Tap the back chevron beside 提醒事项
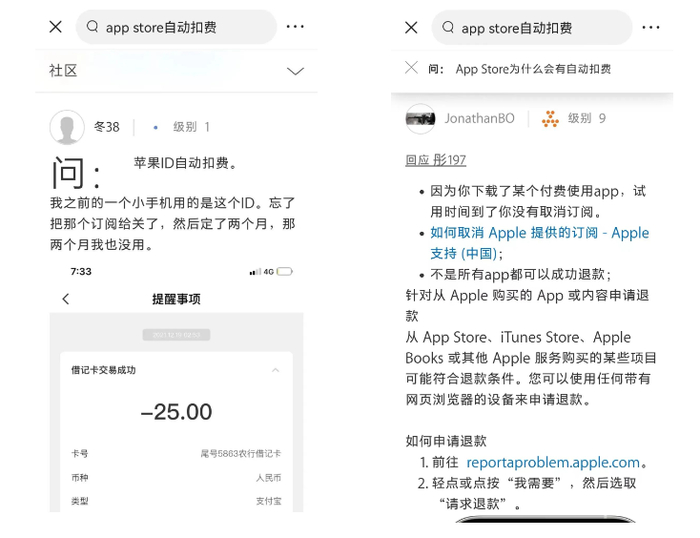 tap(66, 299)
